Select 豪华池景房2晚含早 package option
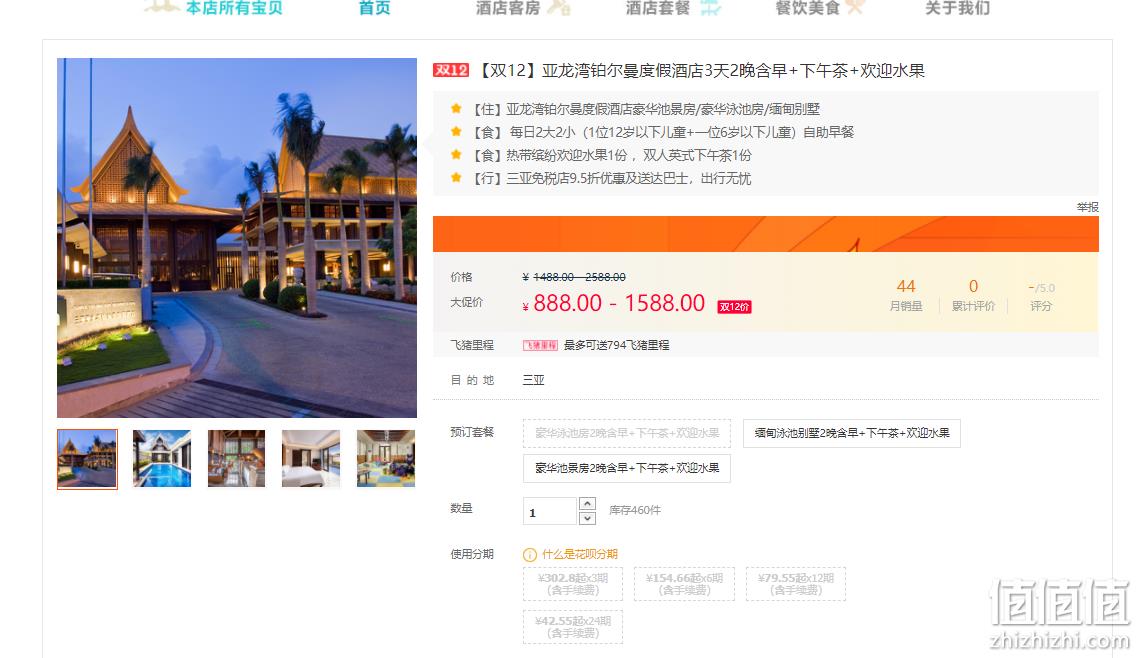This screenshot has height=658, width=1139. tap(627, 468)
